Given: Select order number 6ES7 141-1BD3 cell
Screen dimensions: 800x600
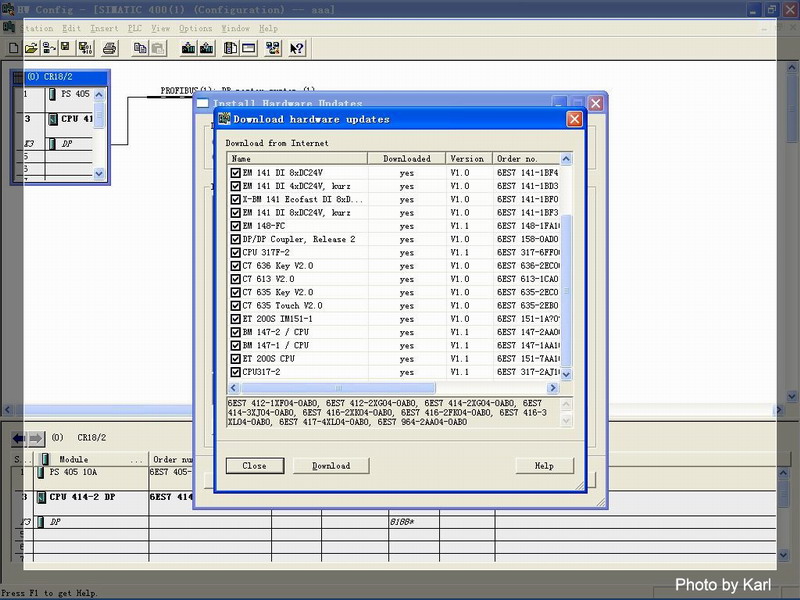Looking at the screenshot, I should 528,186.
